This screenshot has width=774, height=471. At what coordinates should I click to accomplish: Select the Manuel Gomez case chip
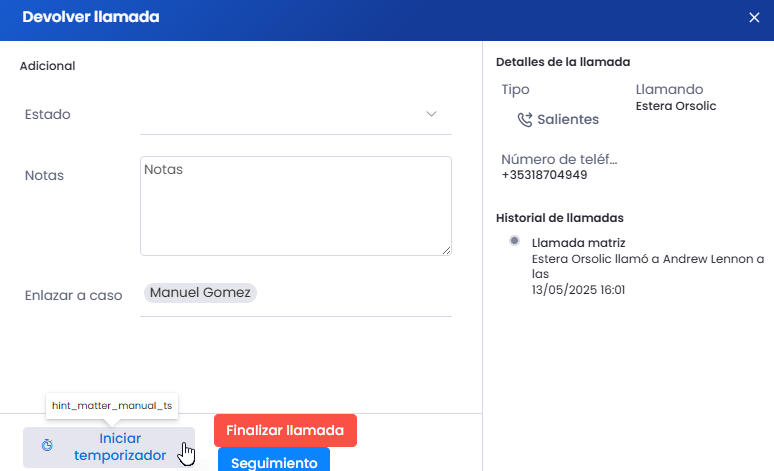point(201,293)
